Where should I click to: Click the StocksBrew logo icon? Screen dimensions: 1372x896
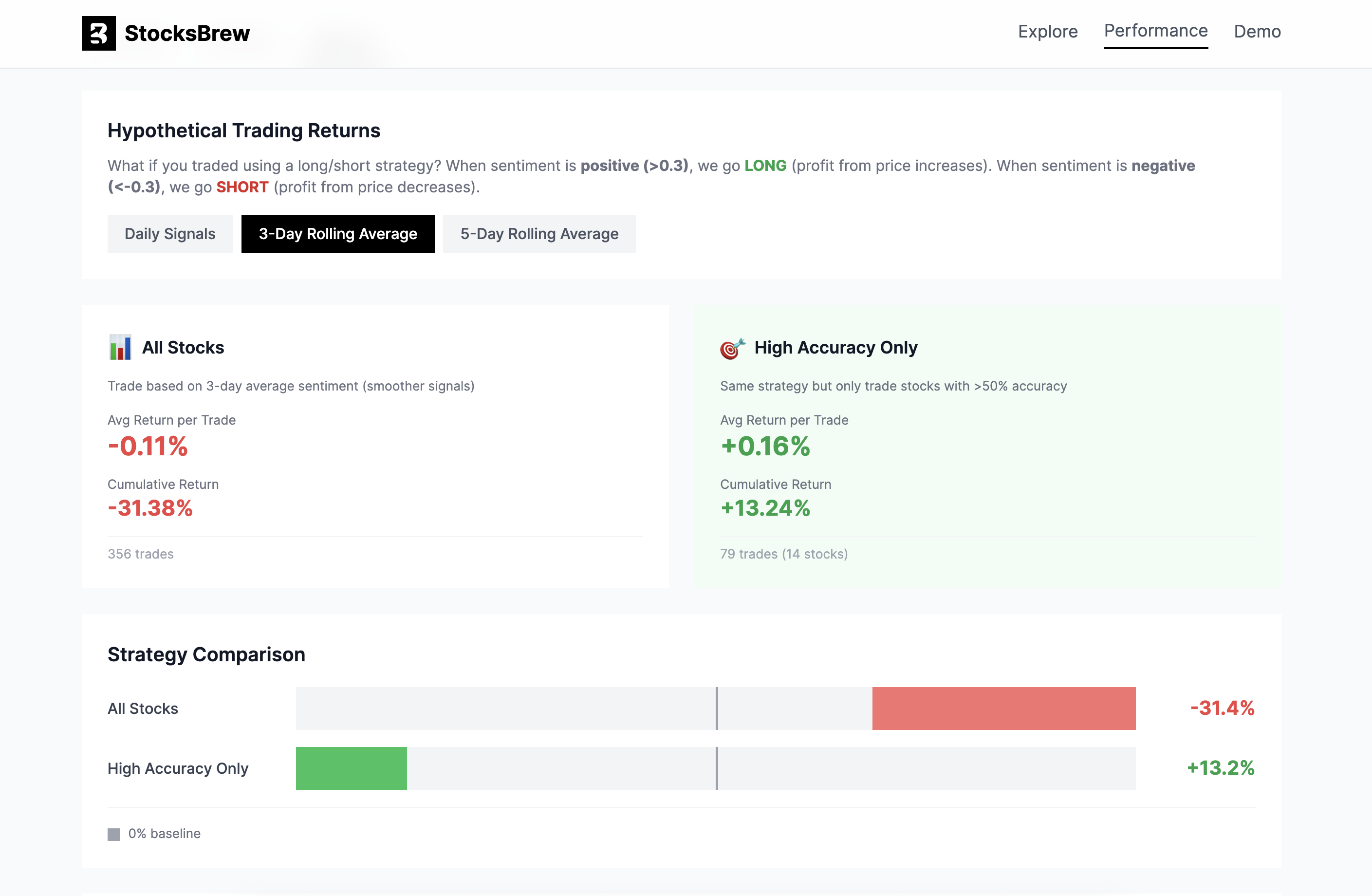(98, 33)
